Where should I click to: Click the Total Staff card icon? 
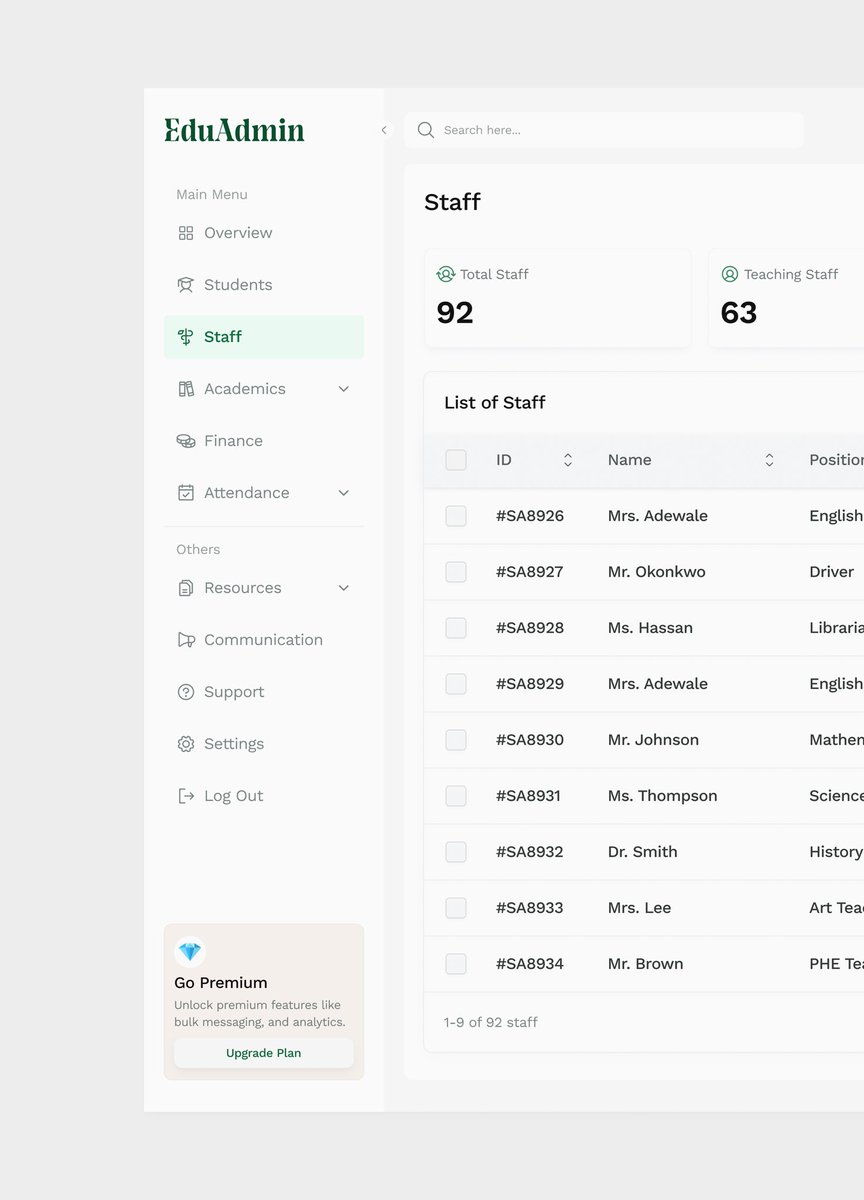point(446,274)
